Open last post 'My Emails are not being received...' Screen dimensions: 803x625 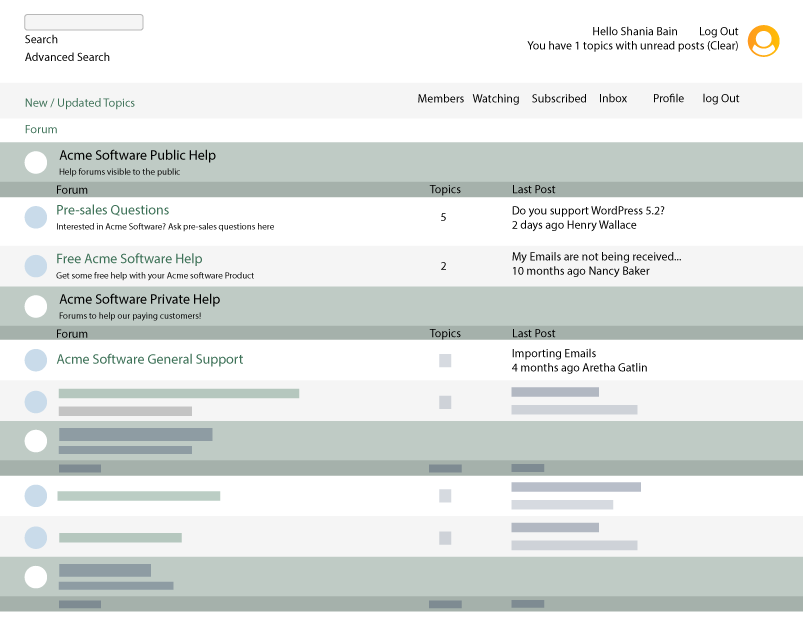click(597, 257)
